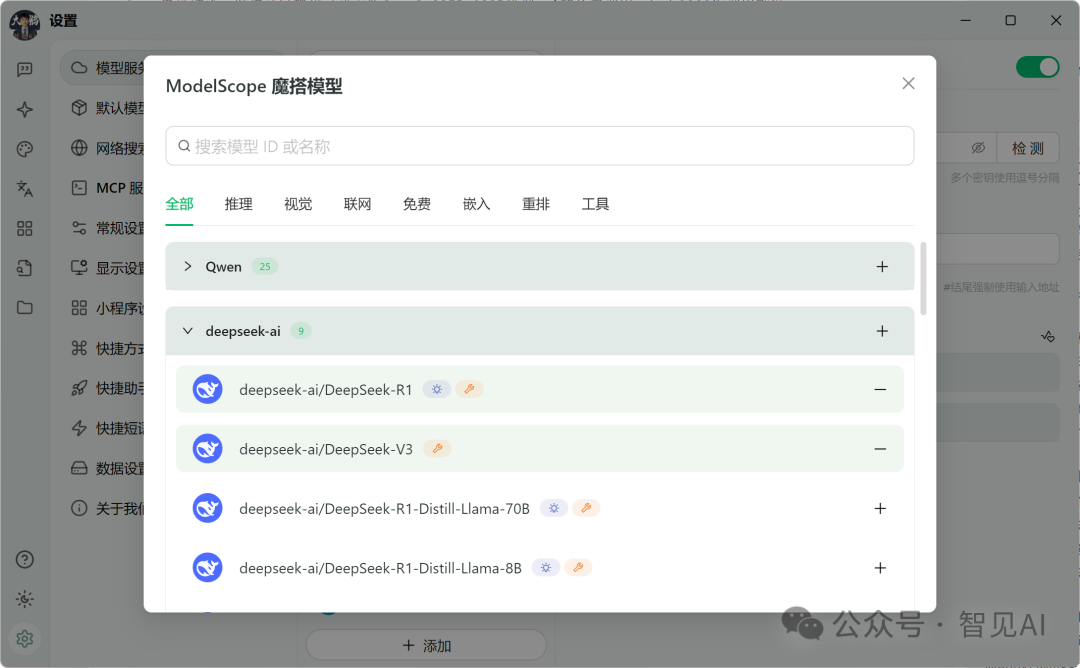1080x668 pixels.
Task: Switch to the 联网 tab
Action: (357, 204)
